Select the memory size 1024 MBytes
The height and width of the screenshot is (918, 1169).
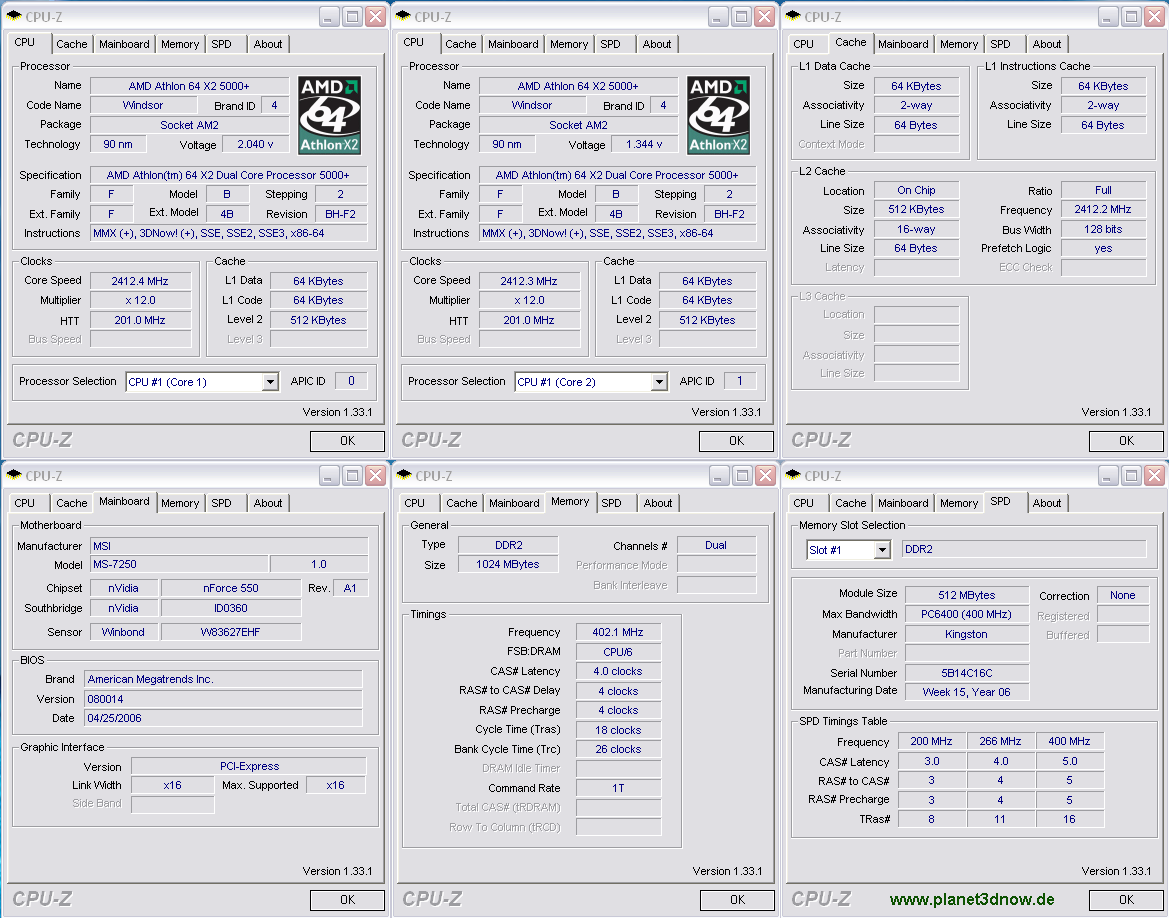click(x=508, y=565)
